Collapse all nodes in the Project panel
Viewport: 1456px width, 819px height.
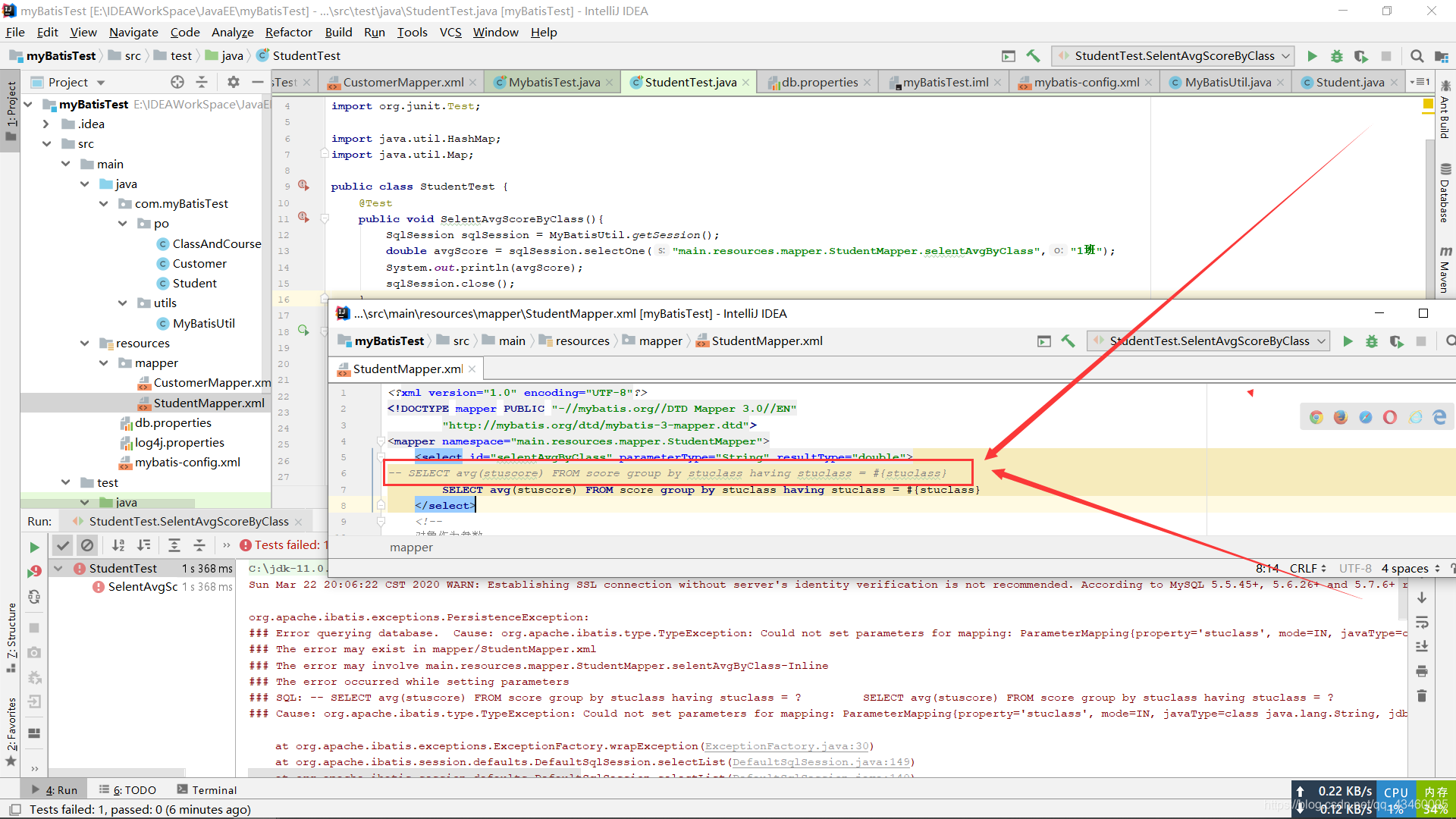pos(202,82)
